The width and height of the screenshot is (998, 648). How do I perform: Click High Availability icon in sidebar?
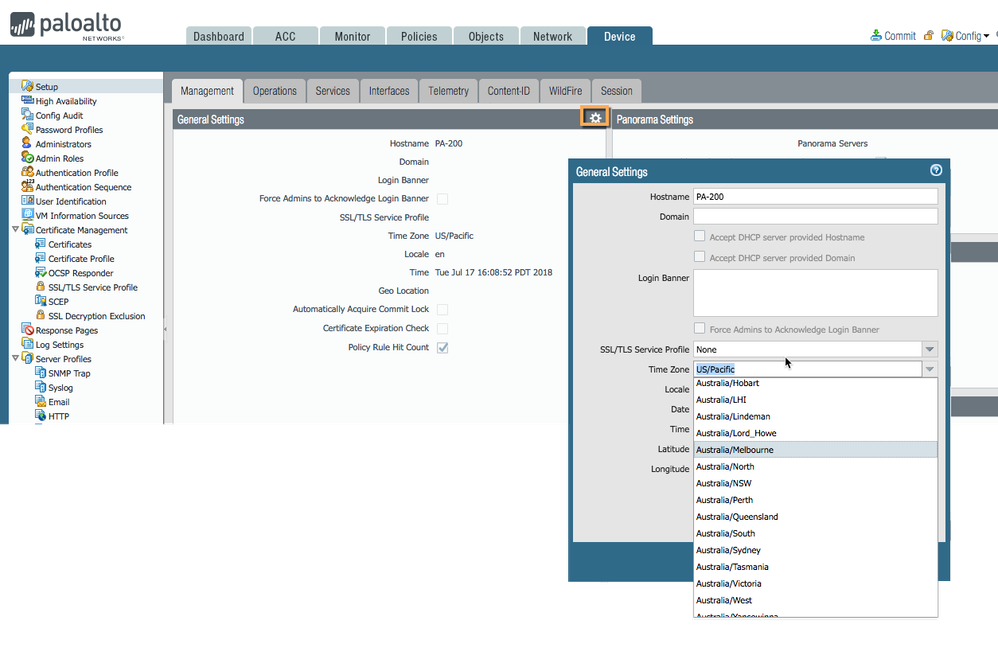[27, 100]
